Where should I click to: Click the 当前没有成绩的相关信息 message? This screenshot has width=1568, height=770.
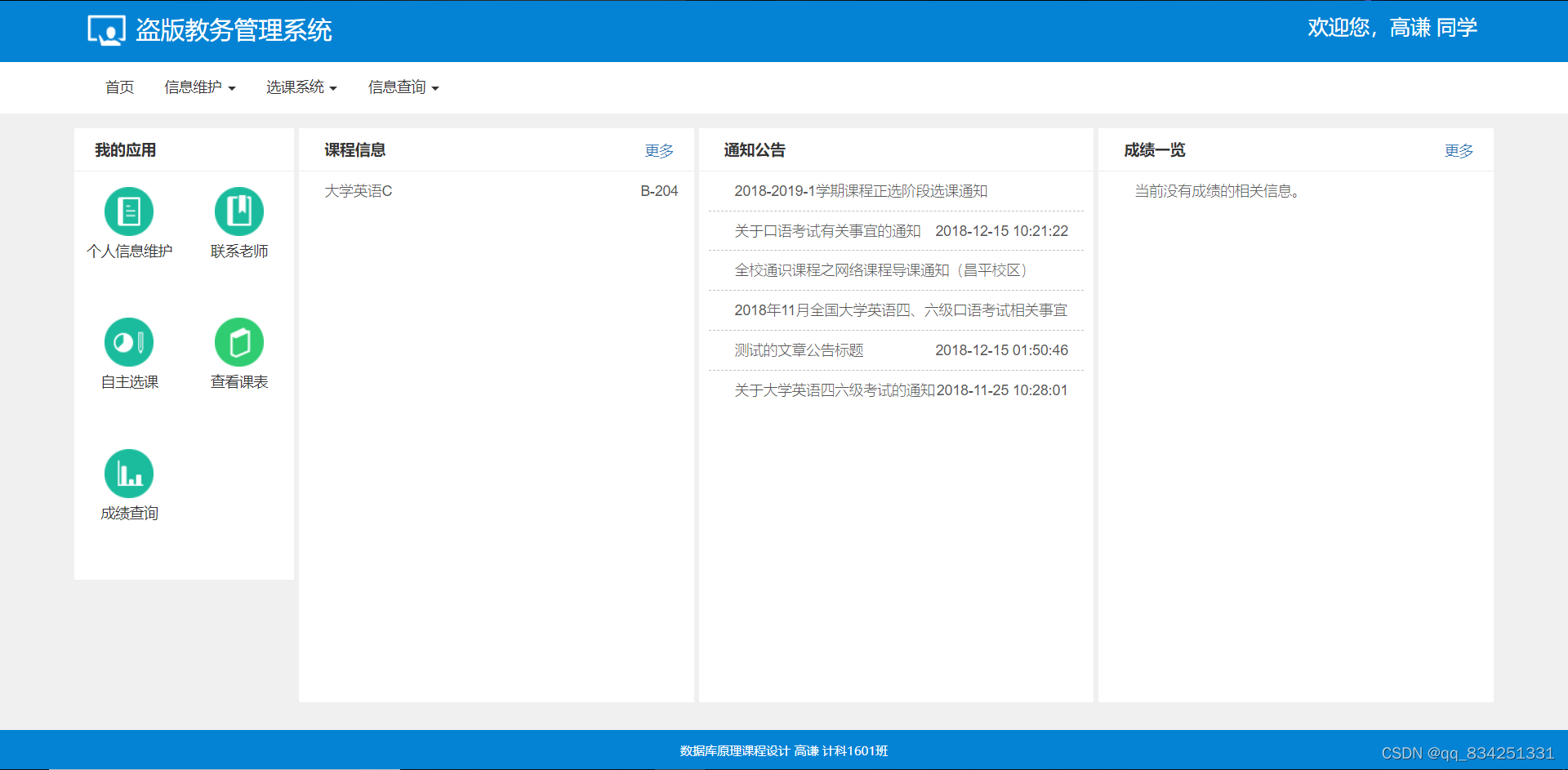1219,191
